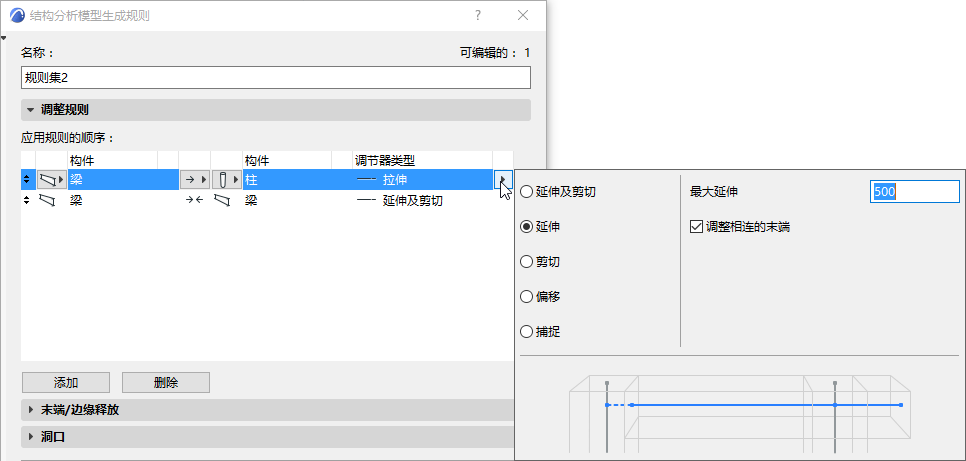Click direction arrow button in first row
The image size is (966, 461).
point(195,180)
